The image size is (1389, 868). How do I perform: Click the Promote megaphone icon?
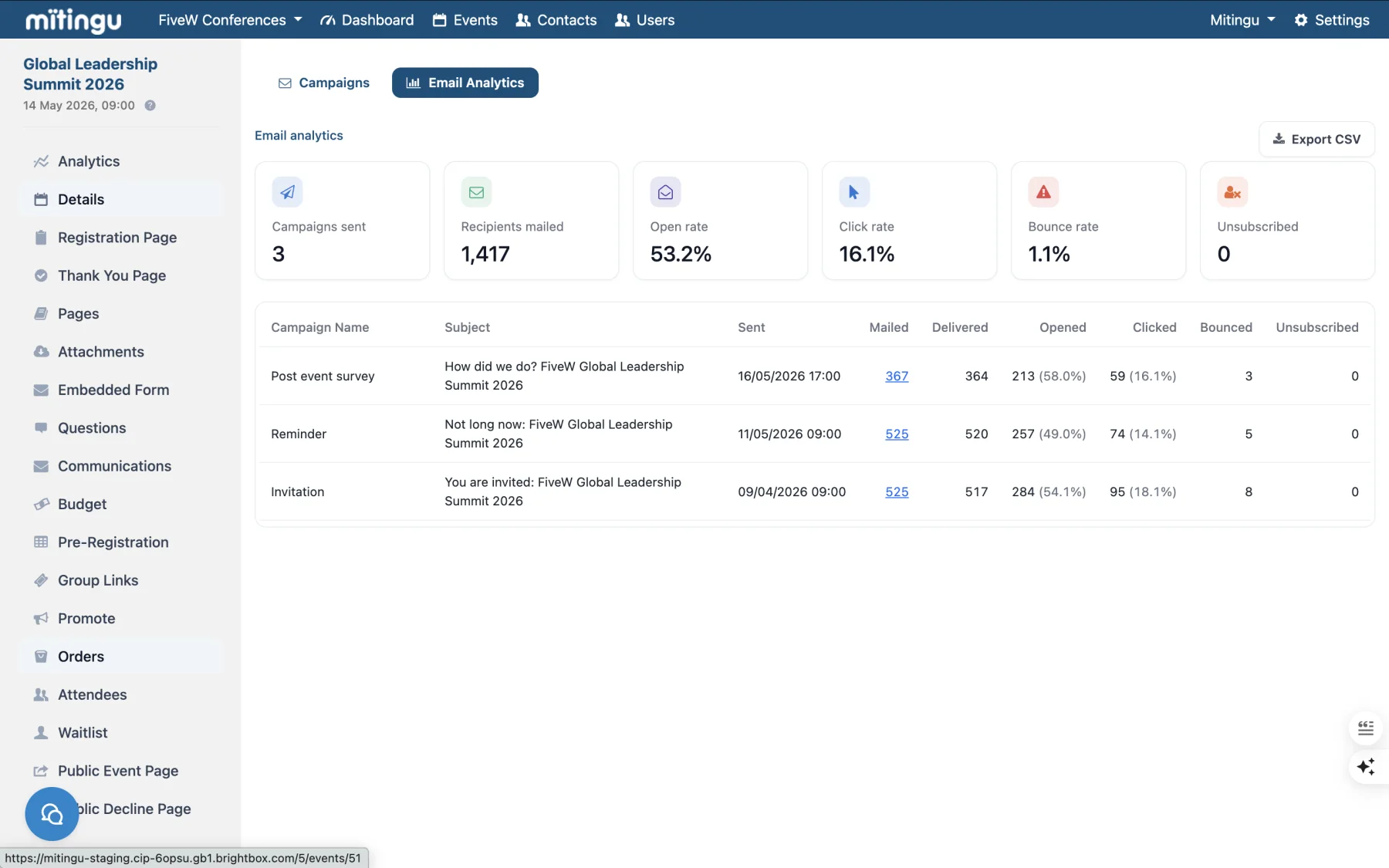[41, 618]
